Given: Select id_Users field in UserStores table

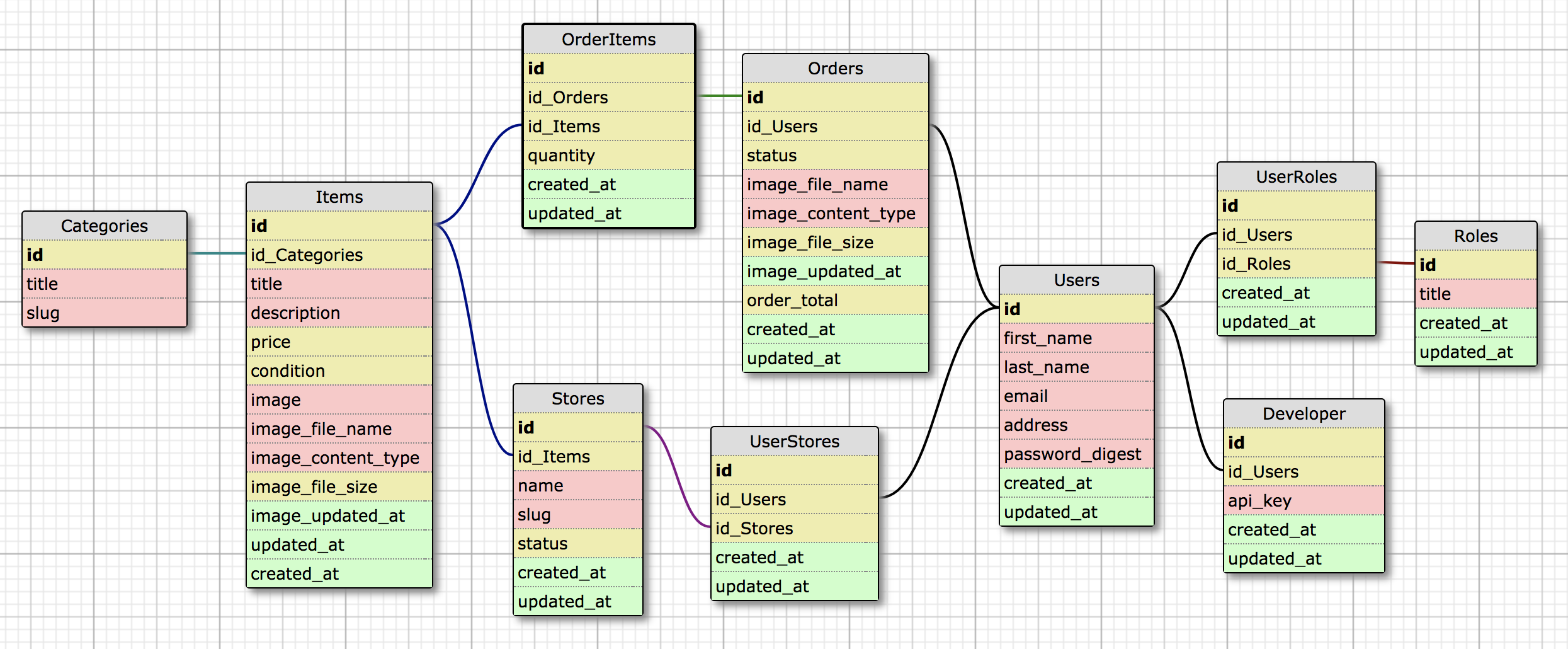Looking at the screenshot, I should [x=795, y=499].
